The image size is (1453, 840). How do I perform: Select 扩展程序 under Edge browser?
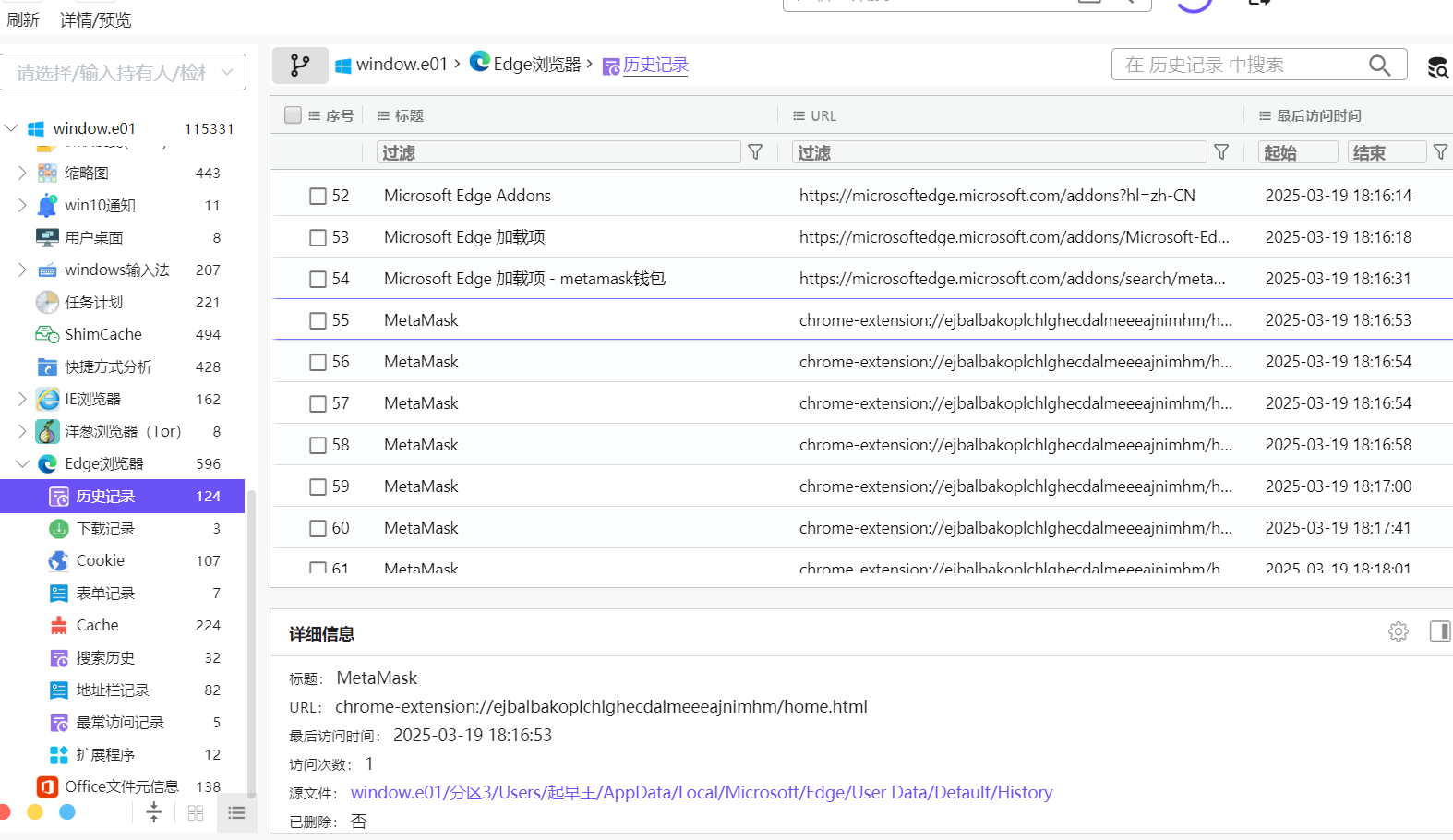pyautogui.click(x=105, y=754)
